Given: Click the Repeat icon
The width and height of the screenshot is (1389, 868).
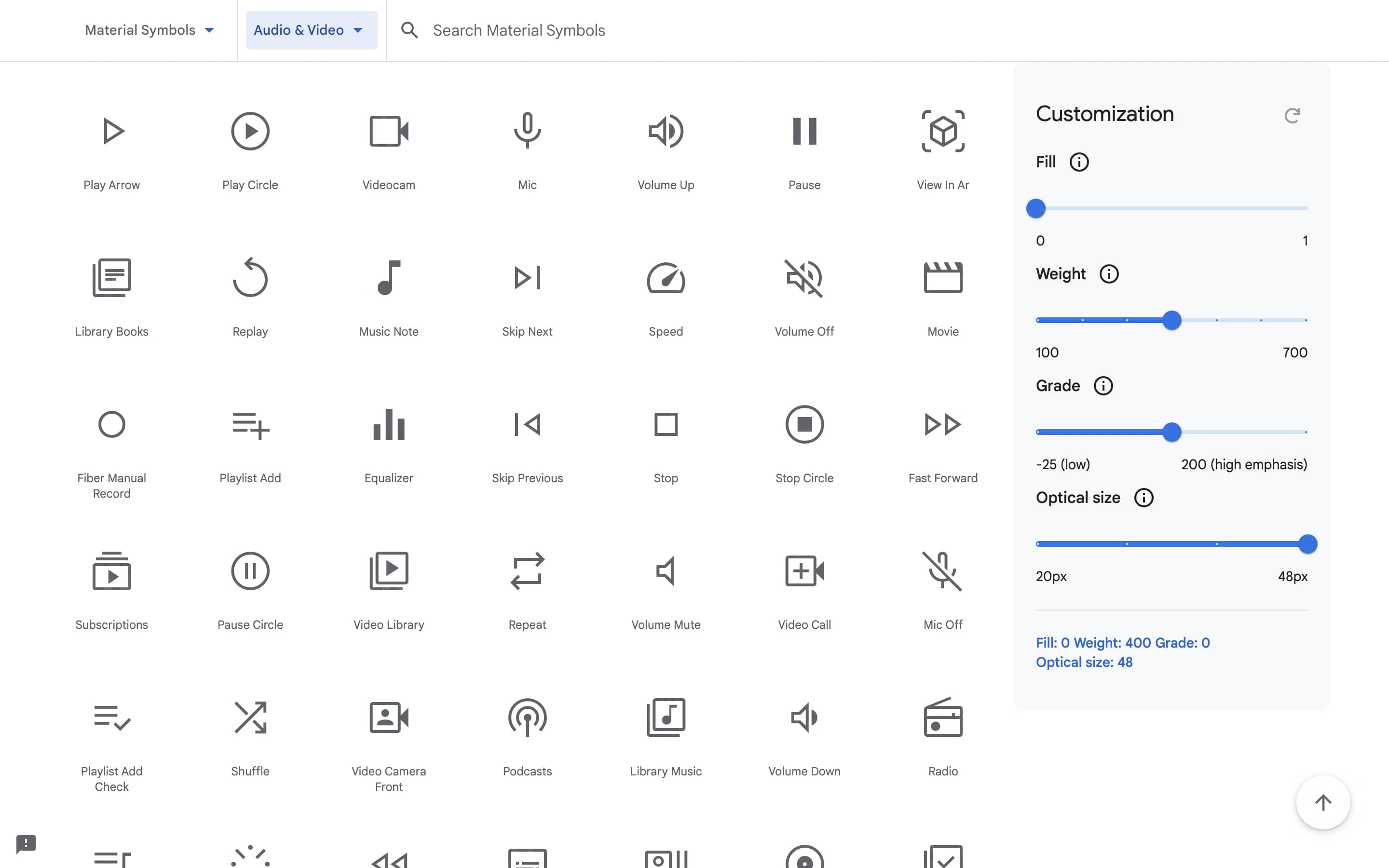Looking at the screenshot, I should (x=527, y=570).
